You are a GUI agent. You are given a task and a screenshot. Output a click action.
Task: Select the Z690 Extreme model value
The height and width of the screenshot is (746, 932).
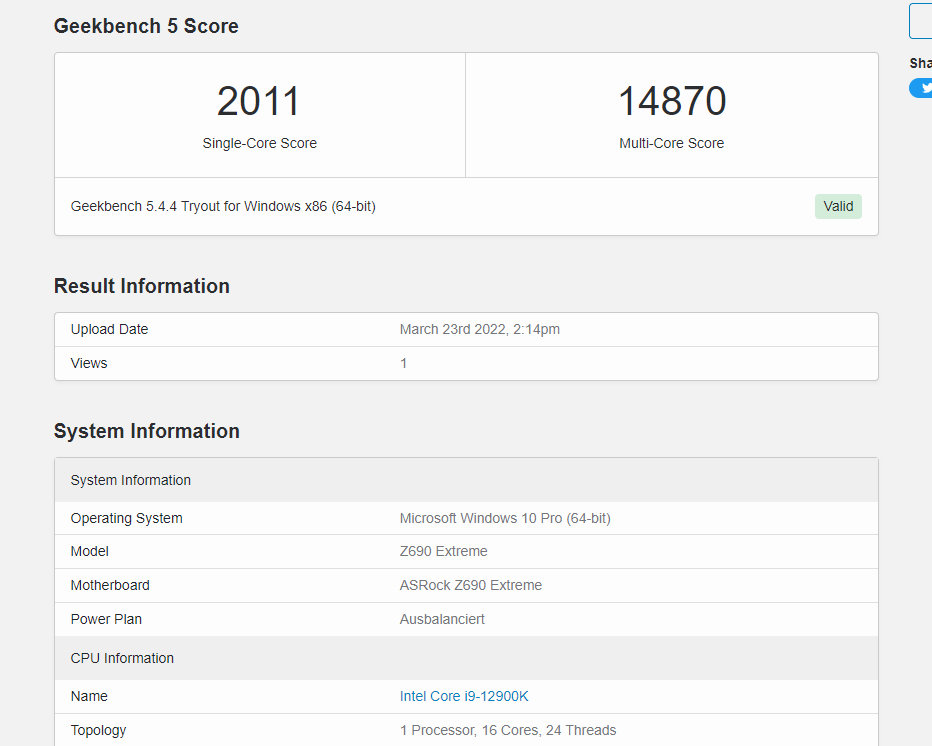(x=443, y=552)
